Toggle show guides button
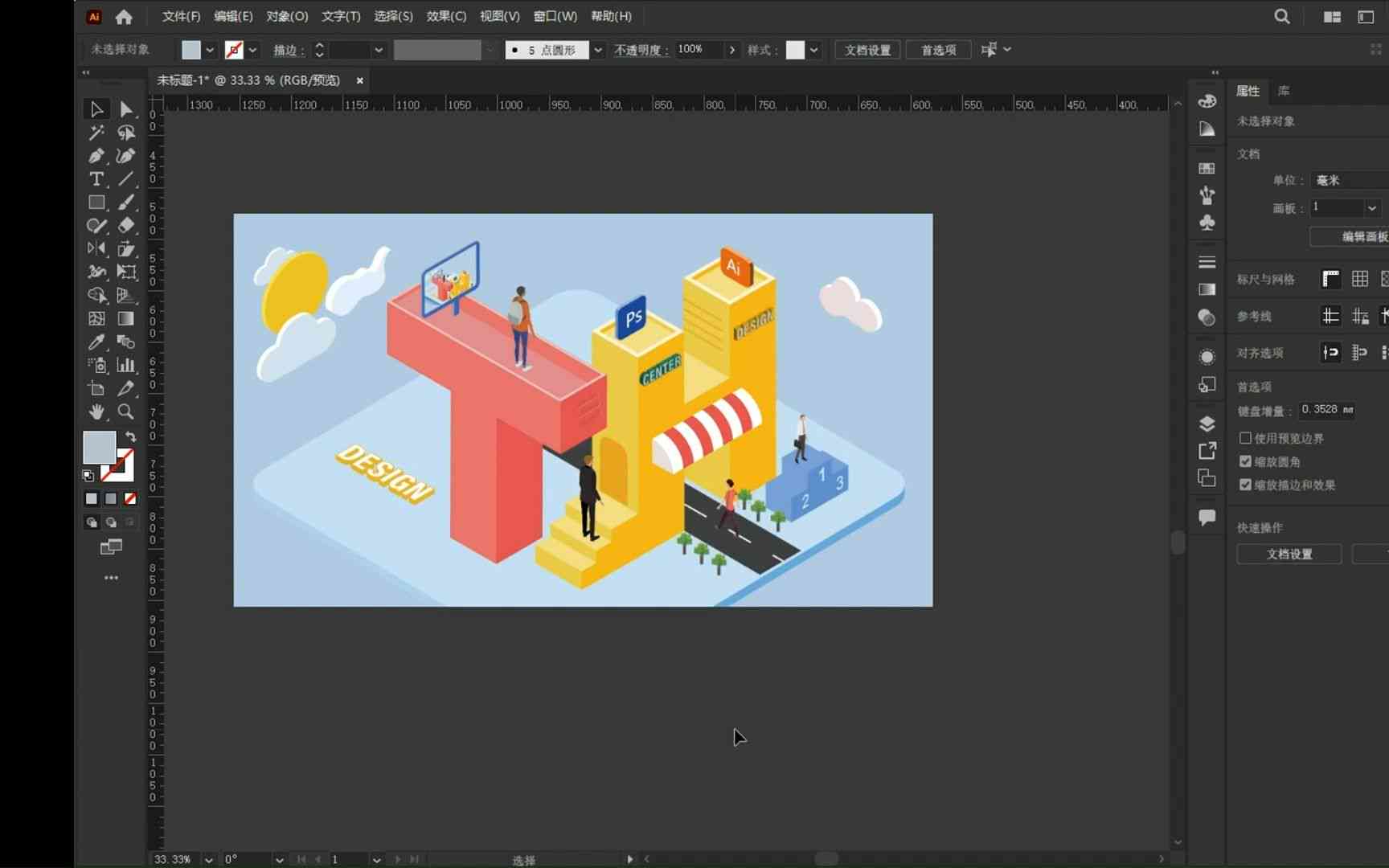Viewport: 1389px width, 868px height. (x=1331, y=316)
